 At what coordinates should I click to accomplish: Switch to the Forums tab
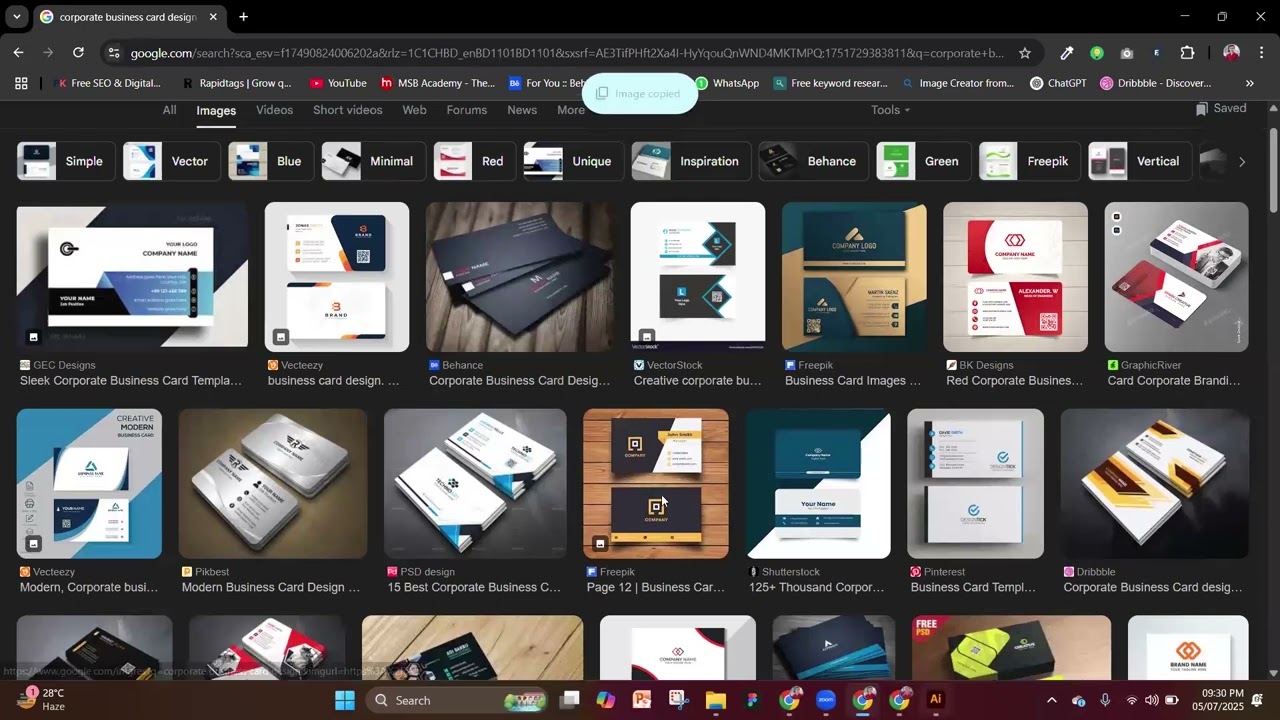pyautogui.click(x=467, y=110)
